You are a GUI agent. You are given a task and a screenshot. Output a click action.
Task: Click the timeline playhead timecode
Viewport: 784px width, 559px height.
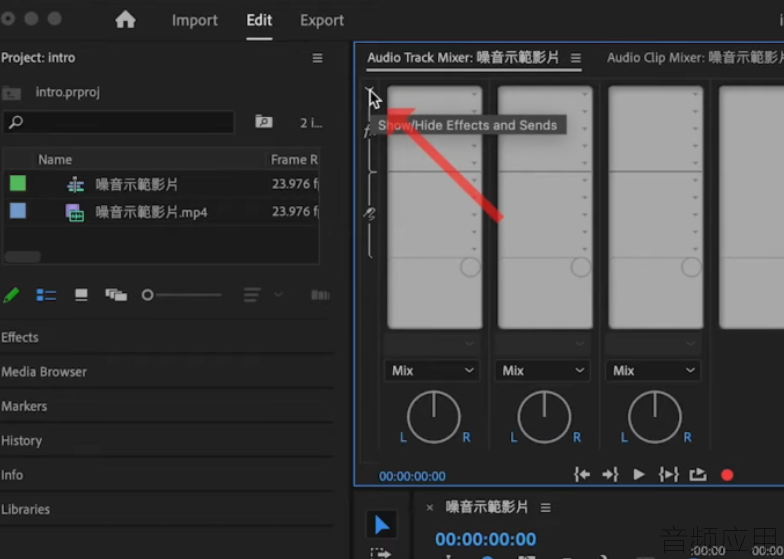coord(486,540)
